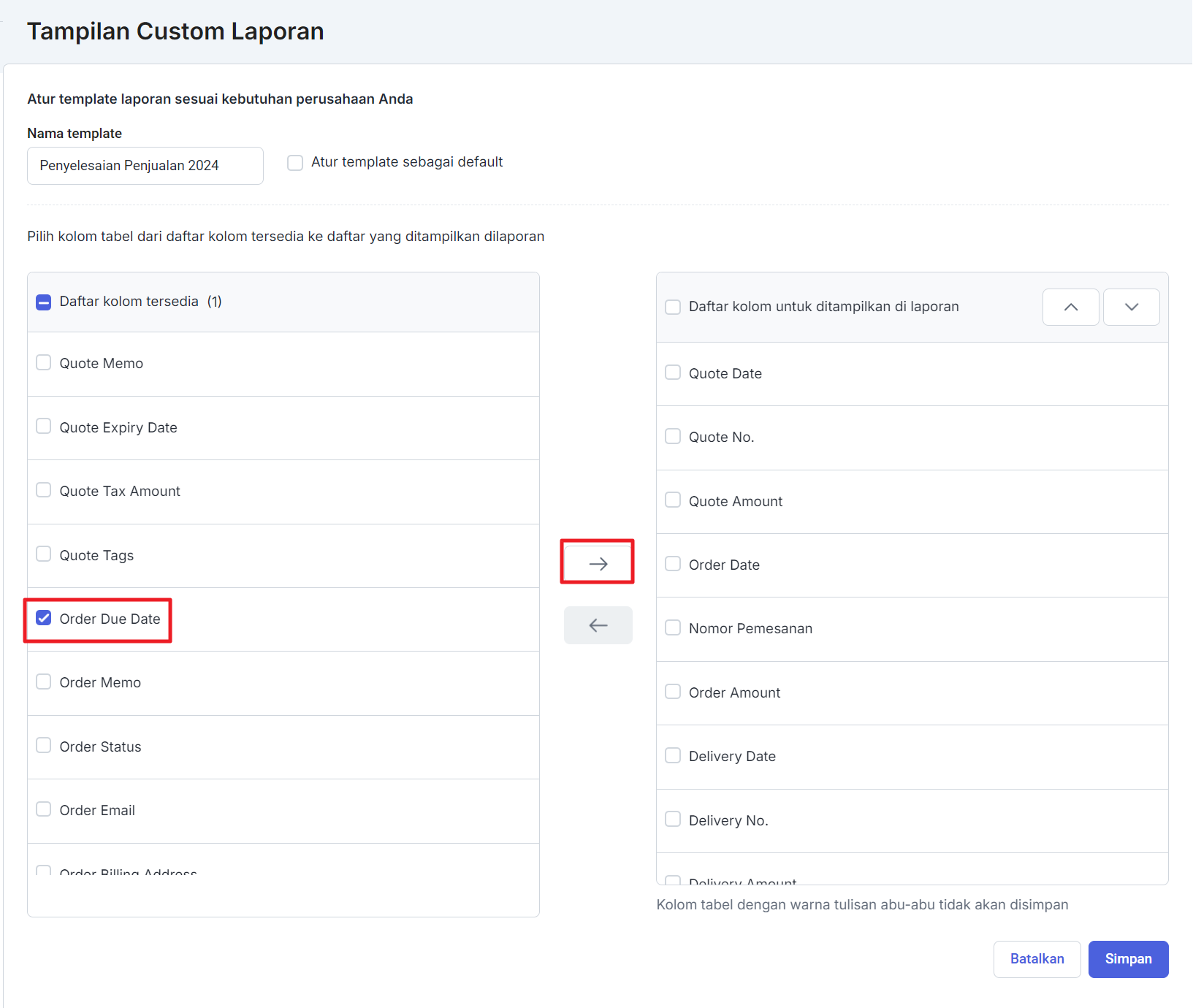This screenshot has width=1193, height=1008.
Task: Enable Atur template sebagai default
Action: point(295,163)
